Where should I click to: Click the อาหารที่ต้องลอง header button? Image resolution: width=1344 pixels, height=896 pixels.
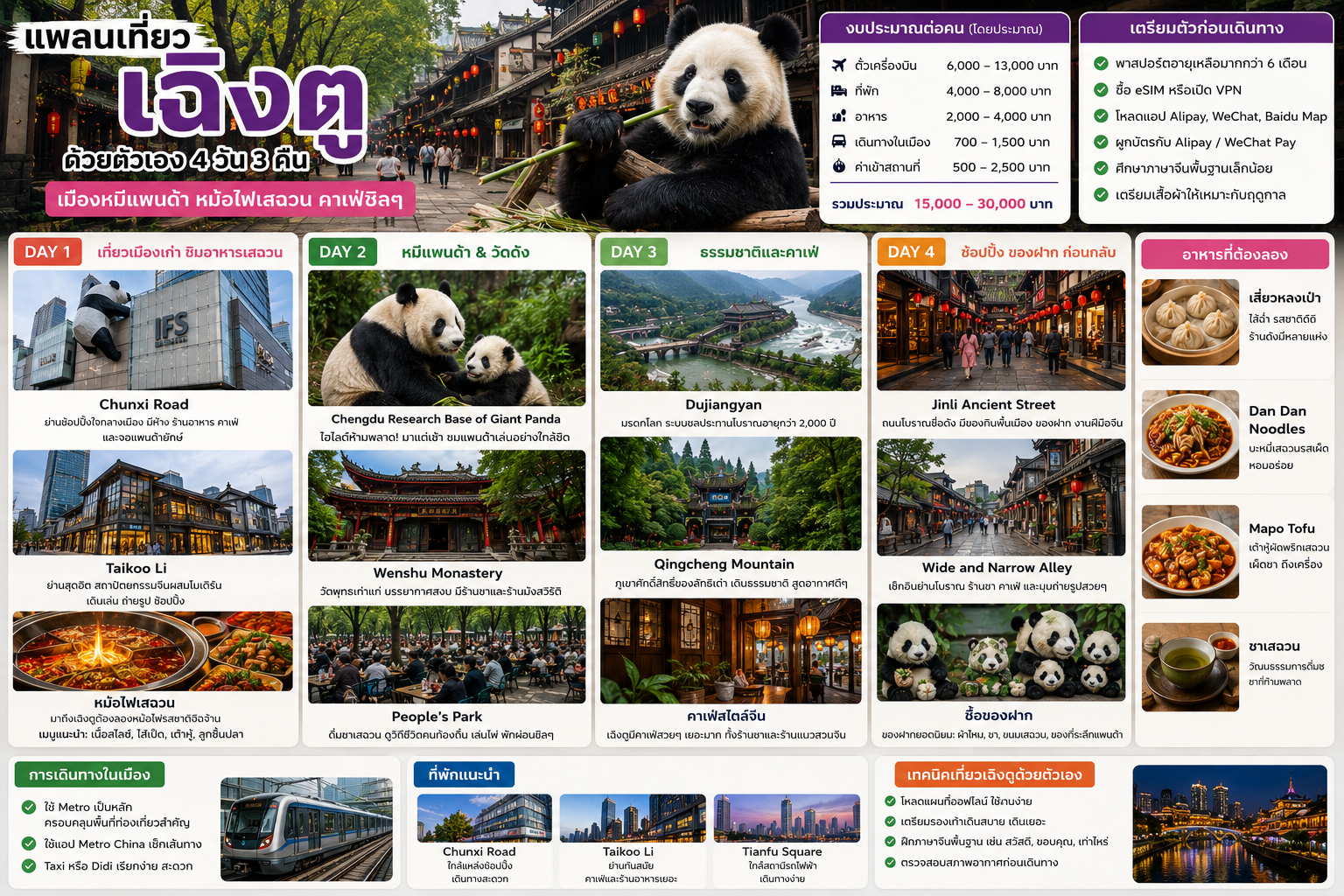[1235, 255]
